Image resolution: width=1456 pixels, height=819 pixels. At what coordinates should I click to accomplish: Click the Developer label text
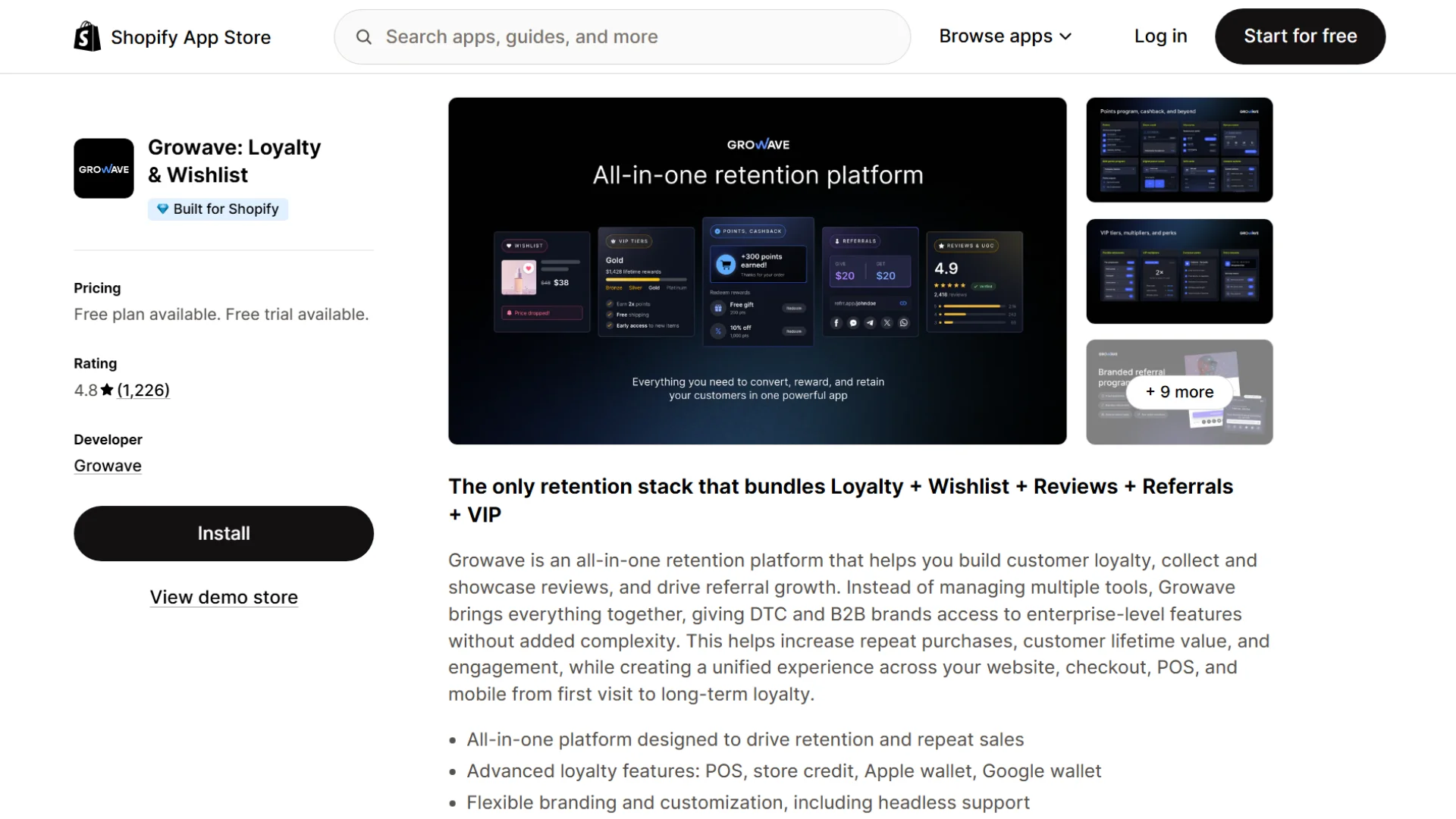[x=108, y=440]
